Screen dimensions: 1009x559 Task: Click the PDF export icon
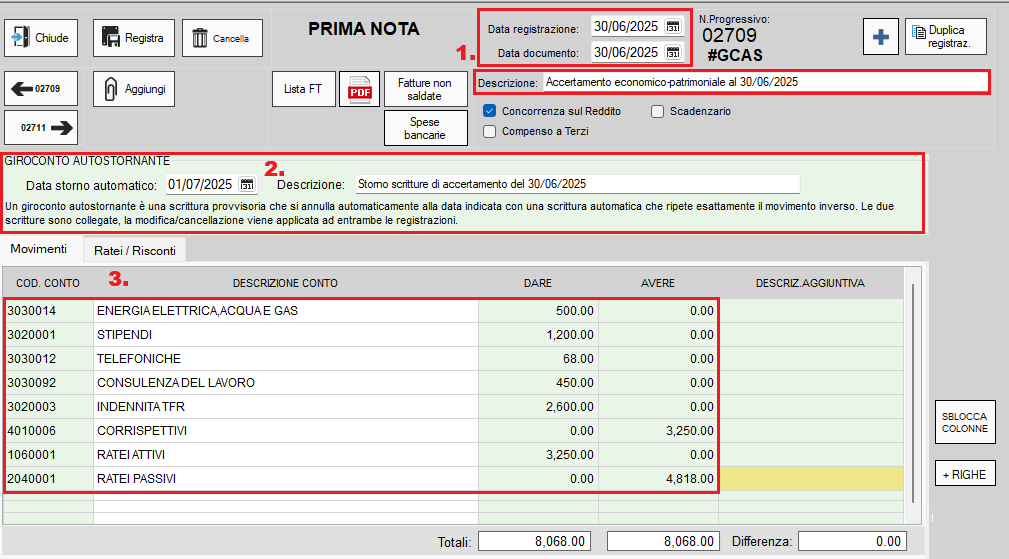359,90
